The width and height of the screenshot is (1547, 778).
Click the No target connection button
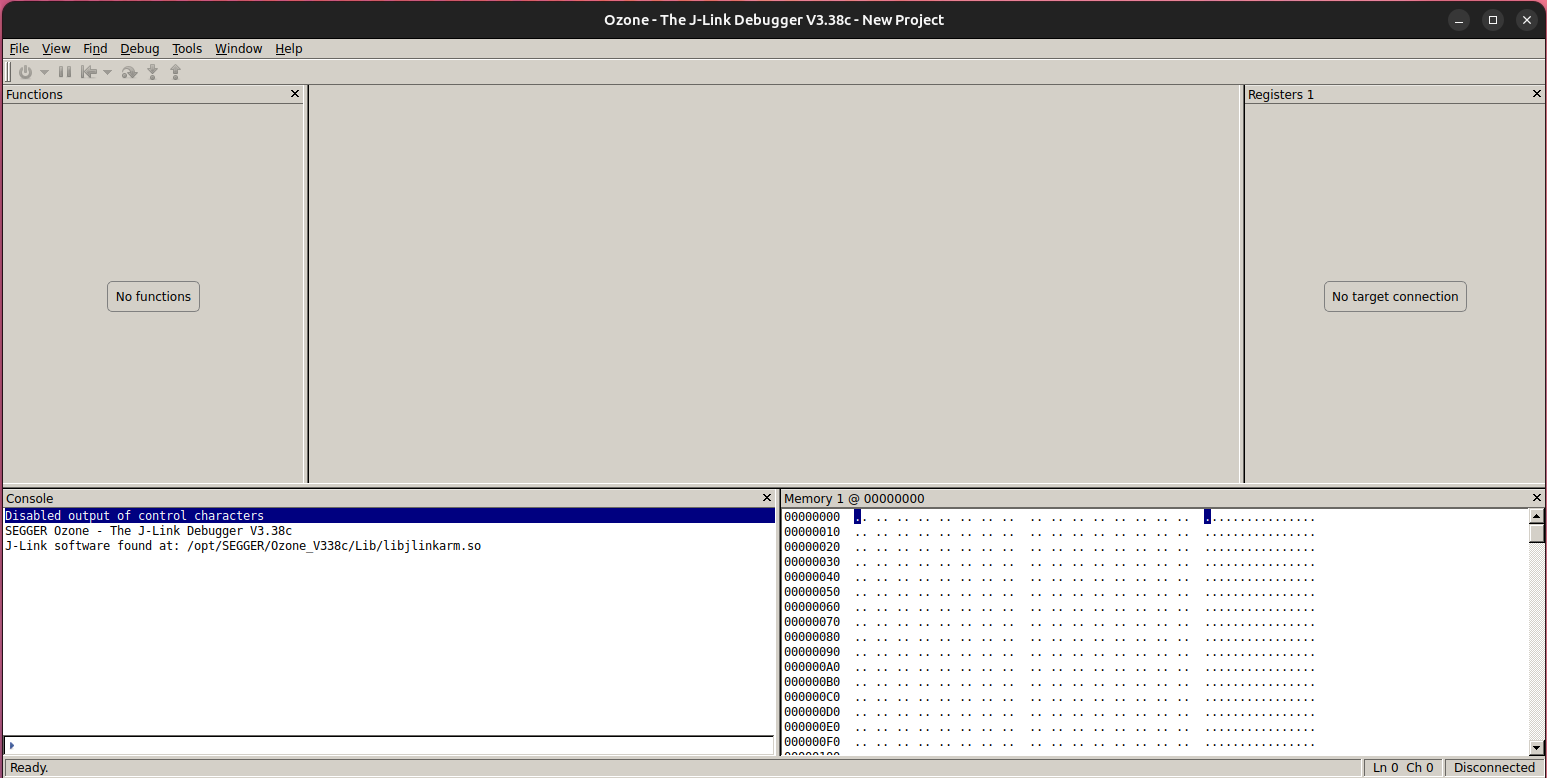coord(1394,296)
